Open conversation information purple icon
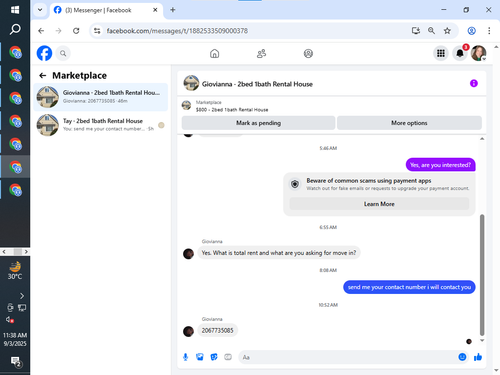500x375 pixels. (x=474, y=83)
